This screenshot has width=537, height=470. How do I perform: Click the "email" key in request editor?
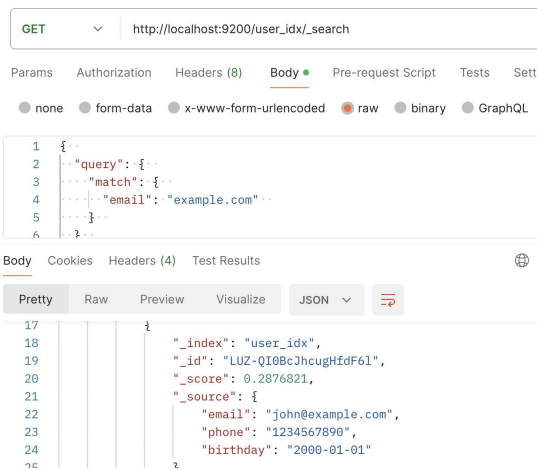click(x=127, y=200)
